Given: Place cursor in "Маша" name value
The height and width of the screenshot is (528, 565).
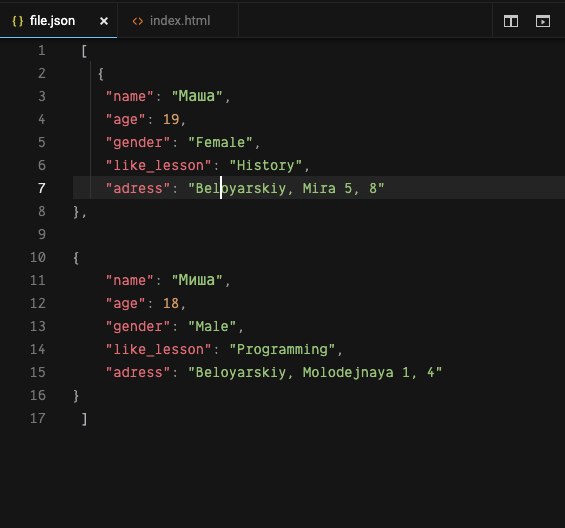Looking at the screenshot, I should pos(197,96).
